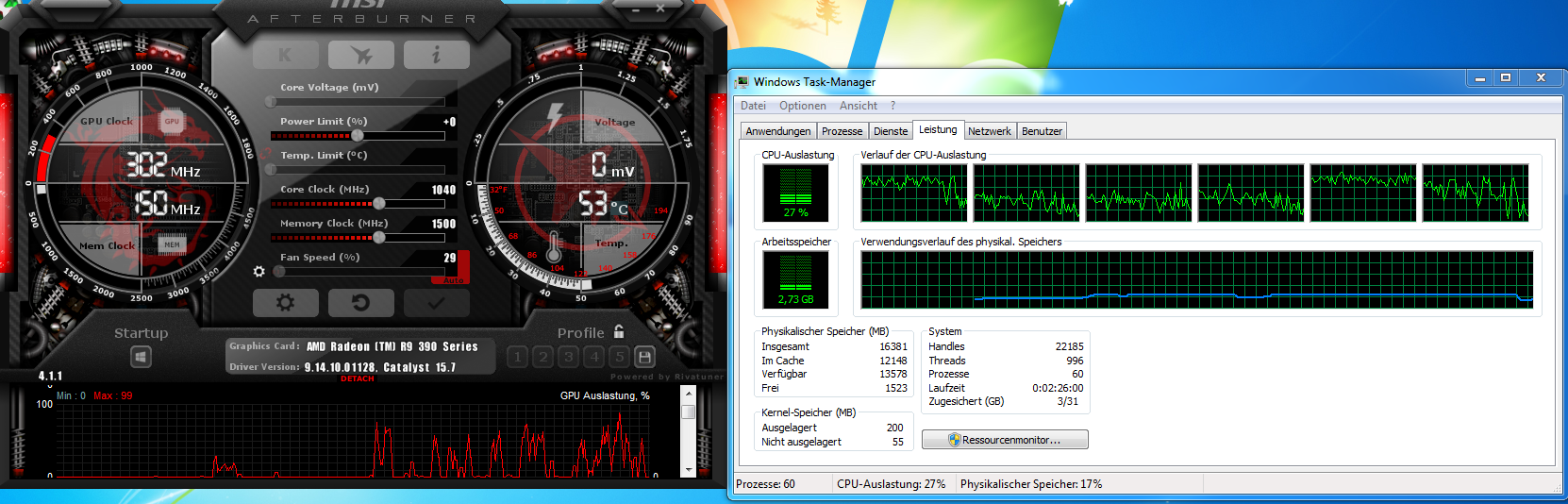Click the Core Clock slider handle

coord(379,203)
